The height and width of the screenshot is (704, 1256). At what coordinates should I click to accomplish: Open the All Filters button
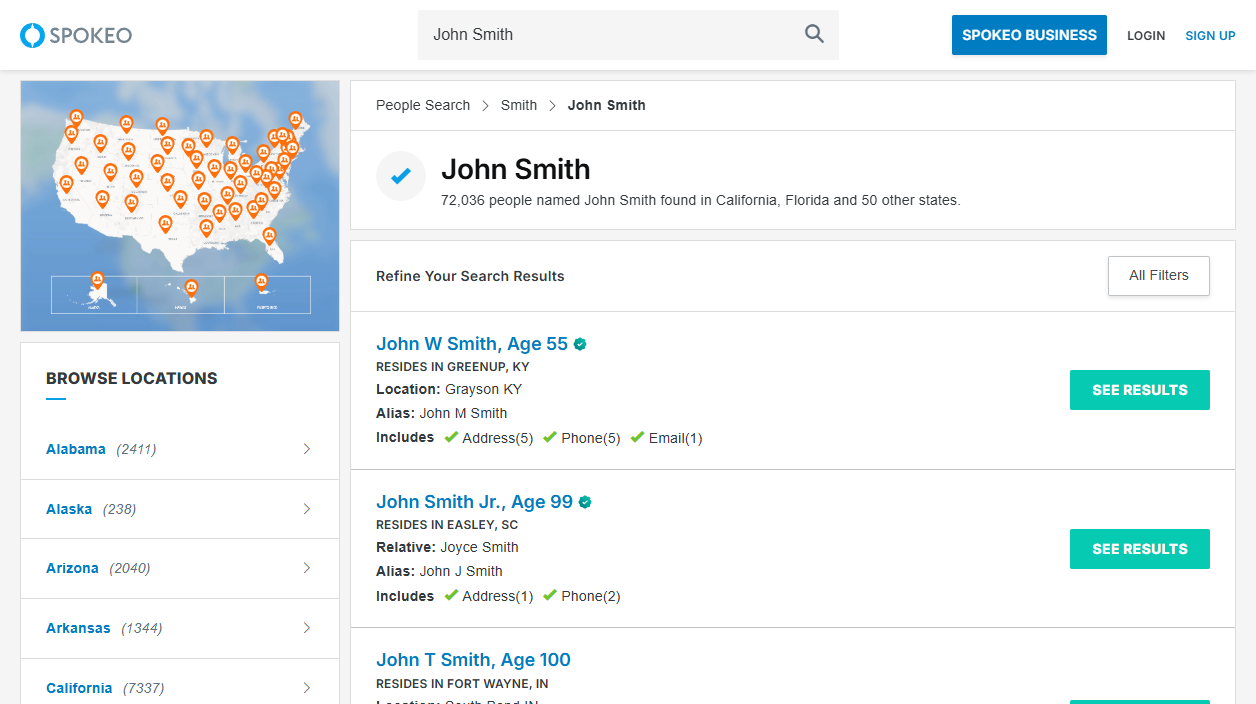click(x=1159, y=276)
